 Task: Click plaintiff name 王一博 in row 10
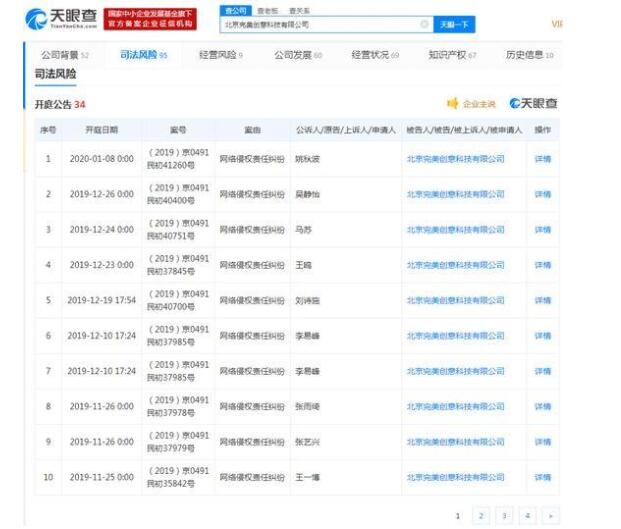click(307, 477)
